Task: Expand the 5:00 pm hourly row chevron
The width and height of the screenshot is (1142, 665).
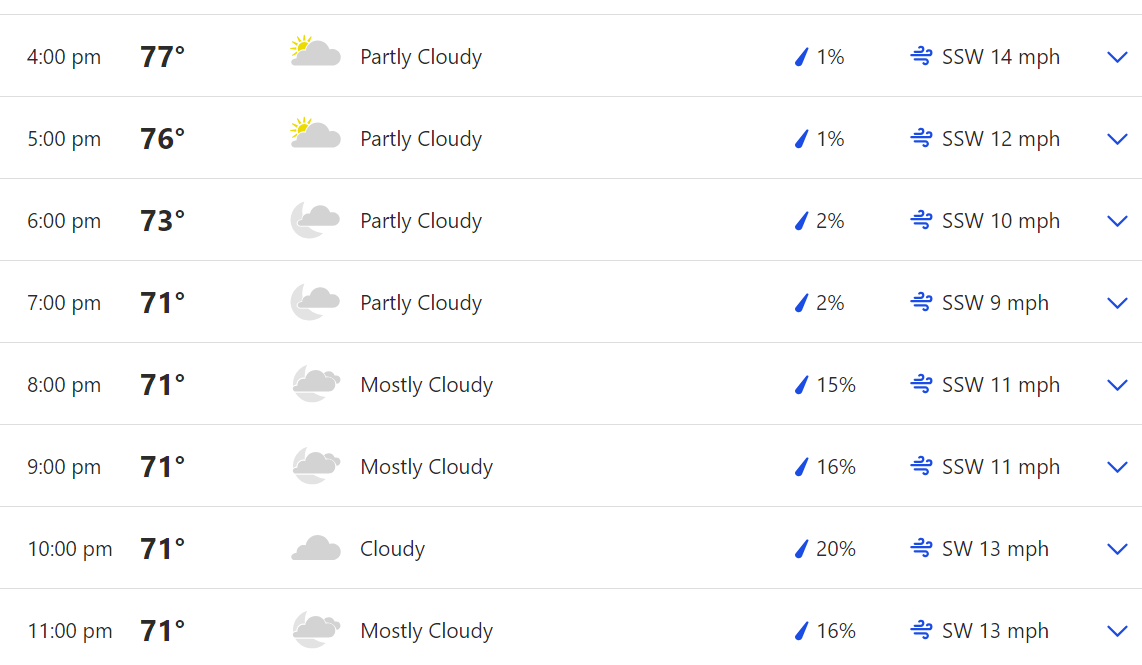Action: coord(1117,139)
